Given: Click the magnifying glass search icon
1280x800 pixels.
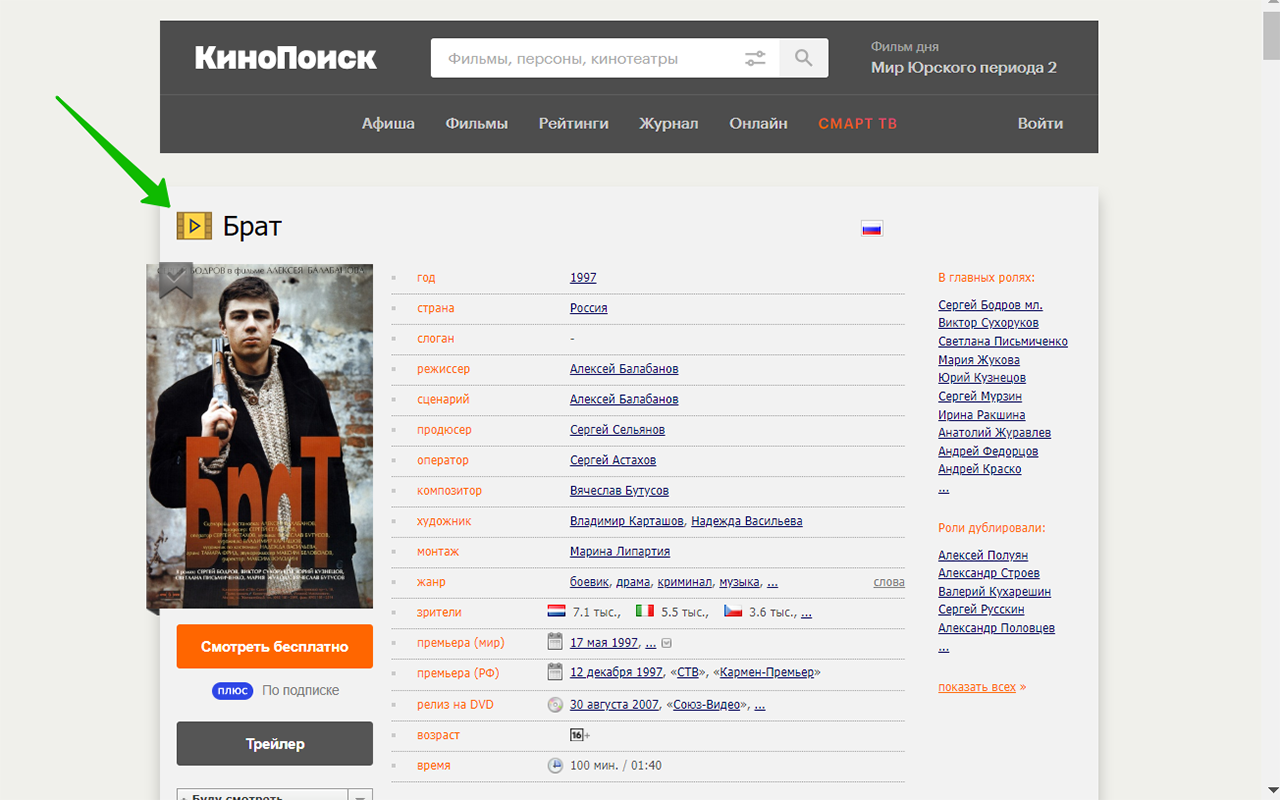Looking at the screenshot, I should click(x=804, y=58).
